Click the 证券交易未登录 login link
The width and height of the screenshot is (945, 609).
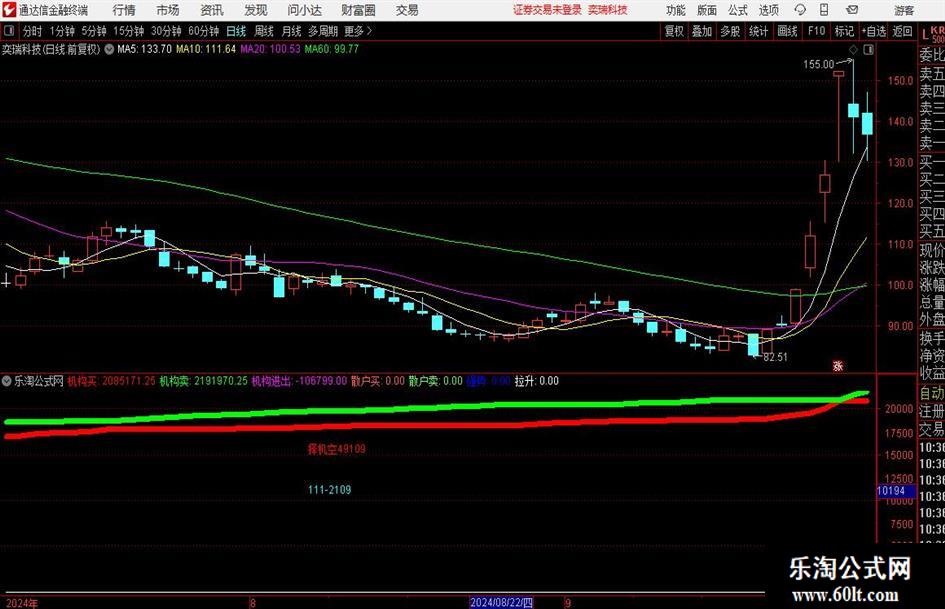(547, 10)
